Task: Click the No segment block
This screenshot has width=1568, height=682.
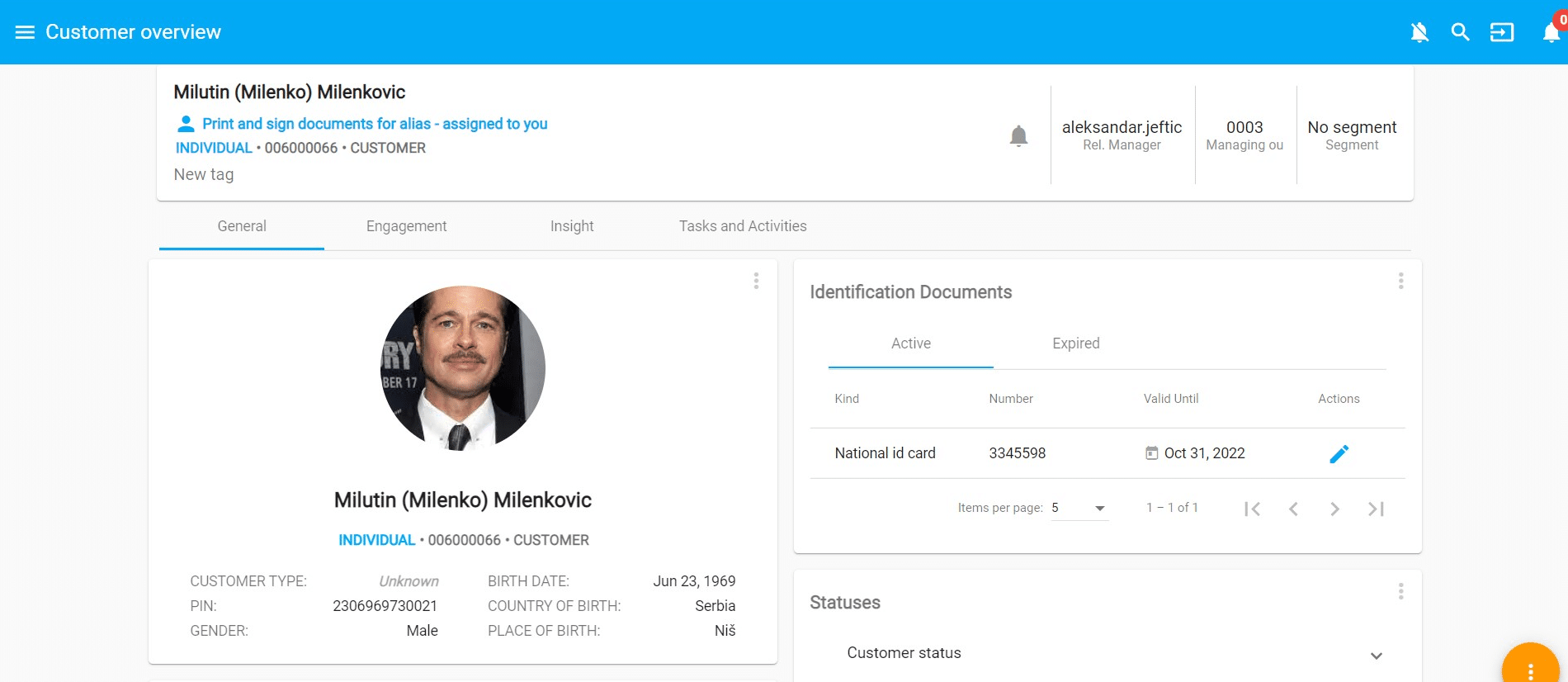Action: click(1352, 135)
